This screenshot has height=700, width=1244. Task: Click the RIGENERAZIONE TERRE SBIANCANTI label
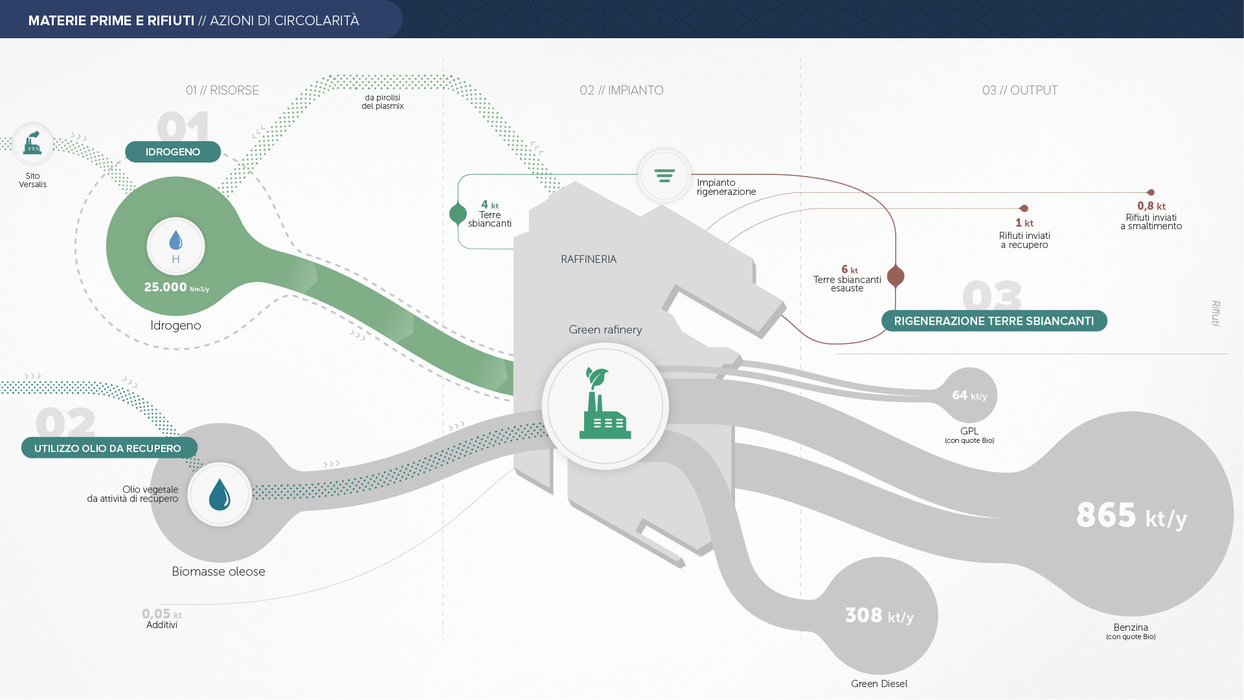993,321
